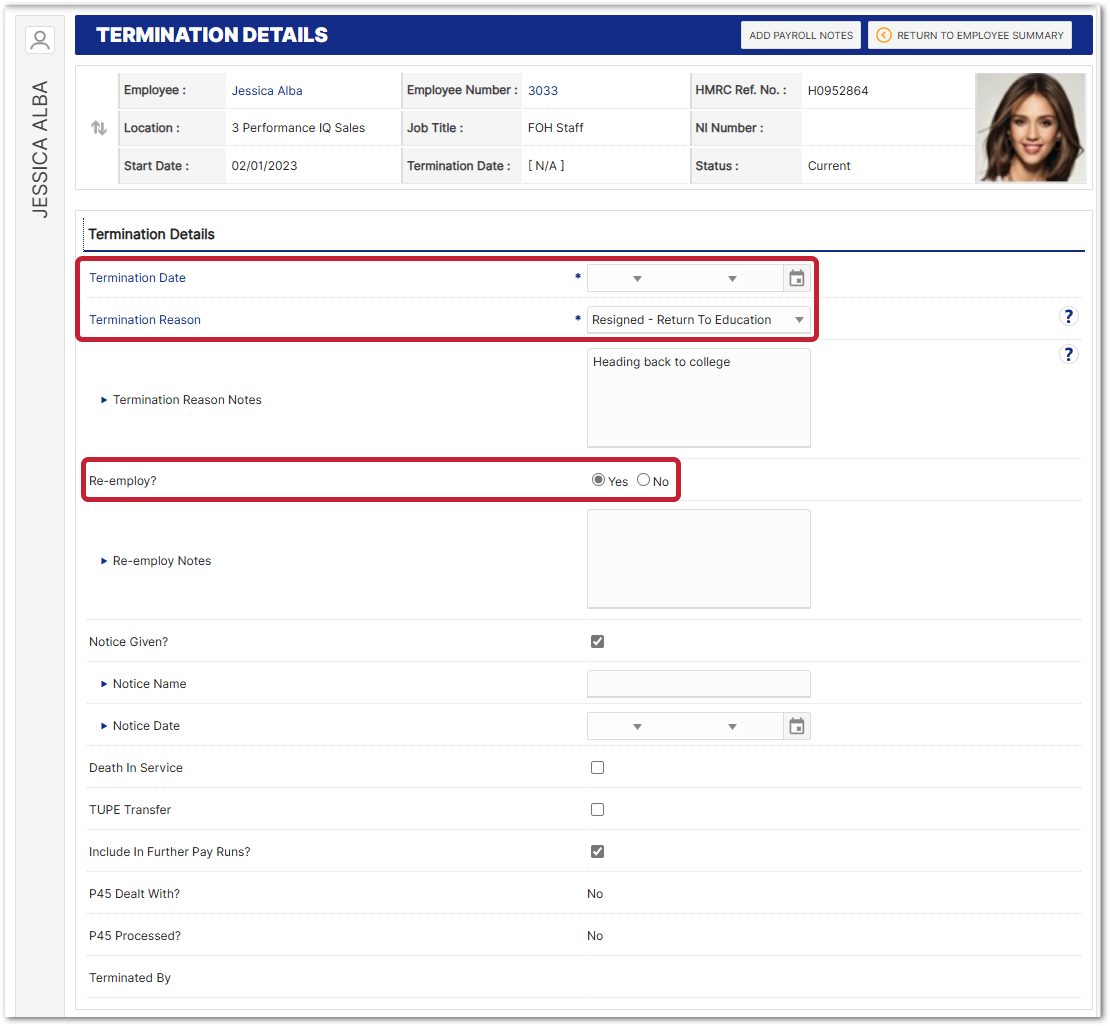Open first Termination Date dropdown
Screen dimensions: 1110x1026
click(x=636, y=279)
